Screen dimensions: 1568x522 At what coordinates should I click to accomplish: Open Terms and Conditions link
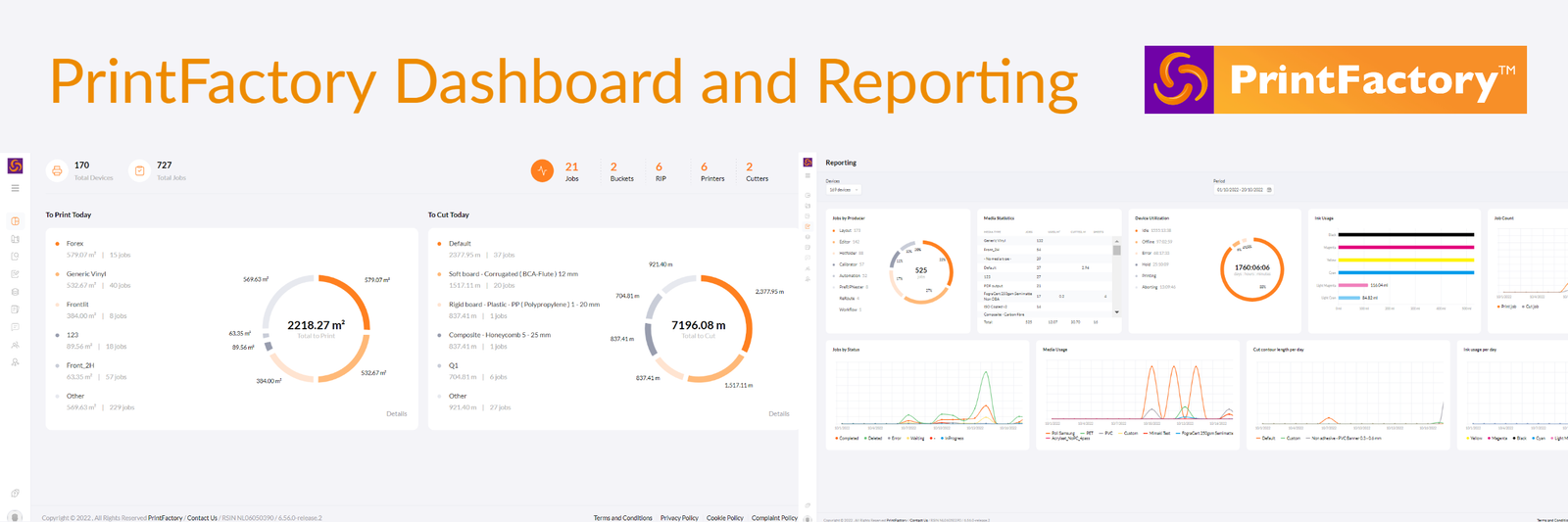pyautogui.click(x=622, y=518)
